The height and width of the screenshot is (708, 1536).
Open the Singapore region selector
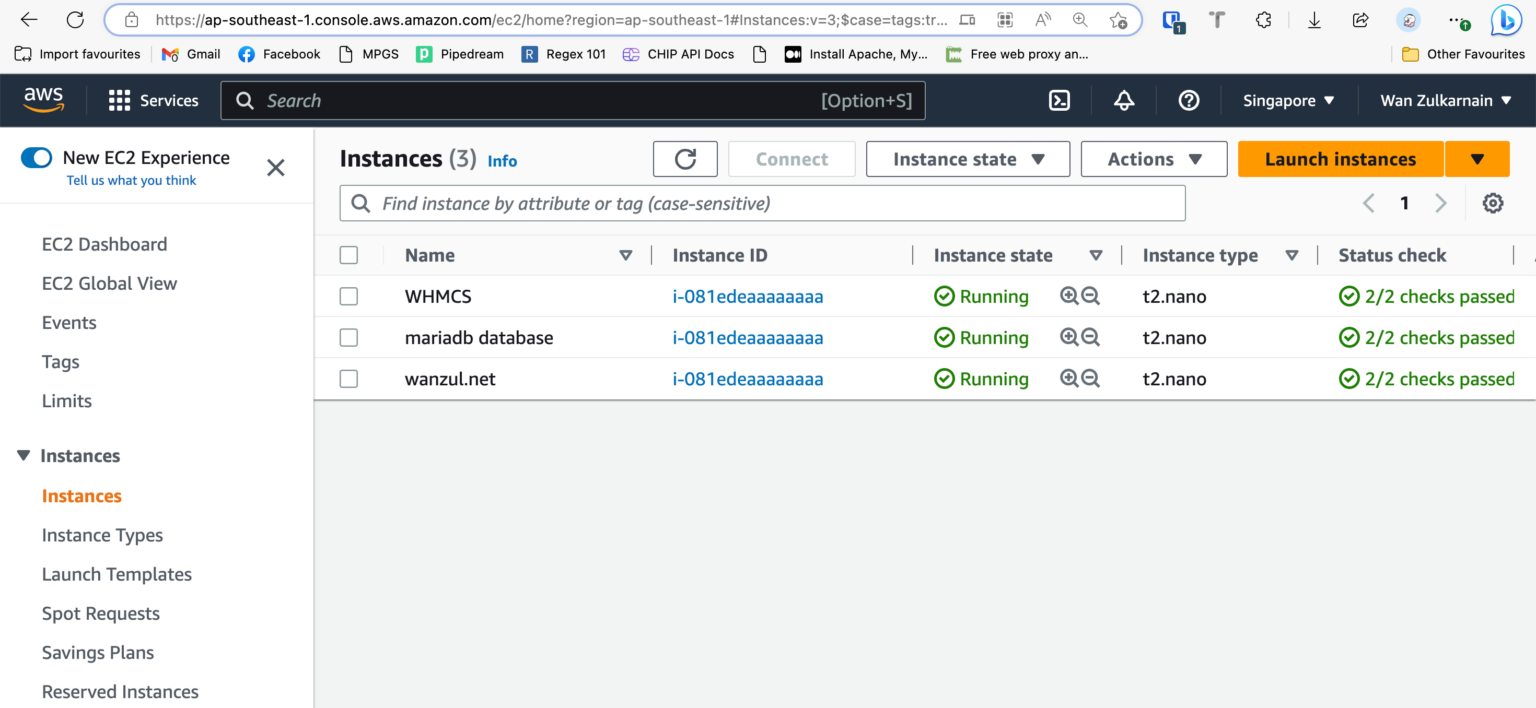[1288, 100]
